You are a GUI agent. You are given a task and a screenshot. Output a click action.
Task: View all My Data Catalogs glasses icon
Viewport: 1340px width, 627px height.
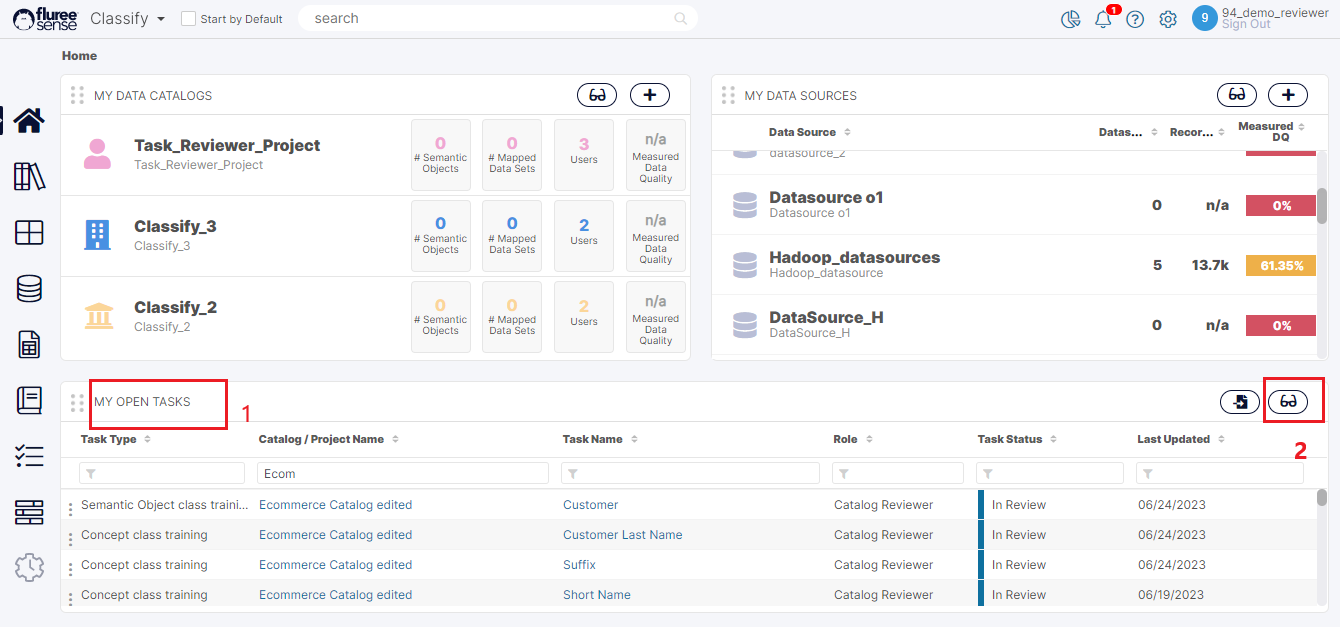click(597, 95)
